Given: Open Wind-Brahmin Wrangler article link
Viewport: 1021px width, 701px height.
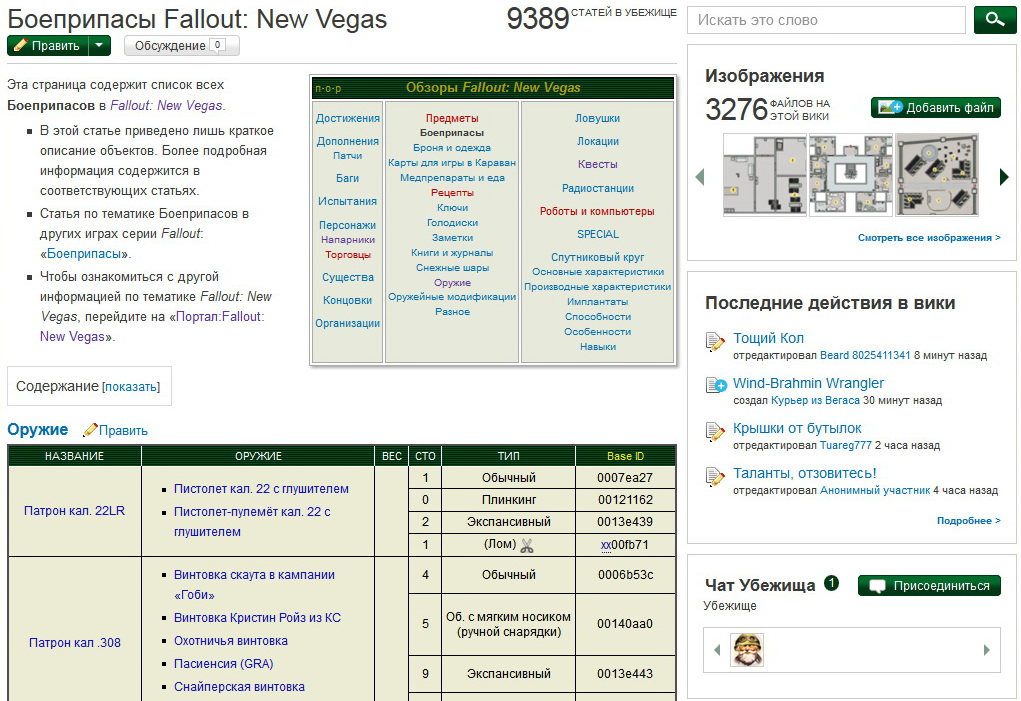Looking at the screenshot, I should click(x=809, y=383).
